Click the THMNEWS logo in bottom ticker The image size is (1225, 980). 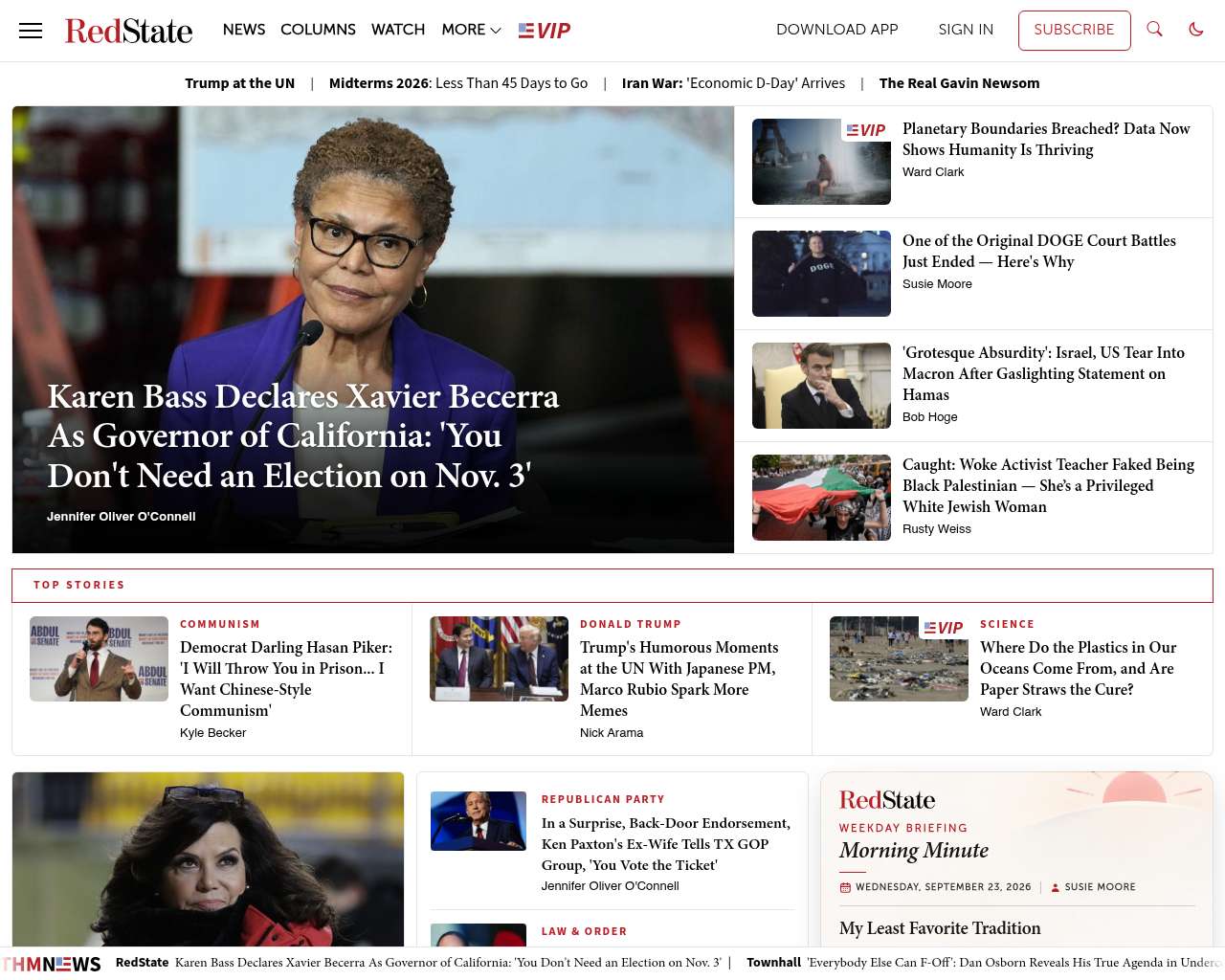tap(53, 964)
